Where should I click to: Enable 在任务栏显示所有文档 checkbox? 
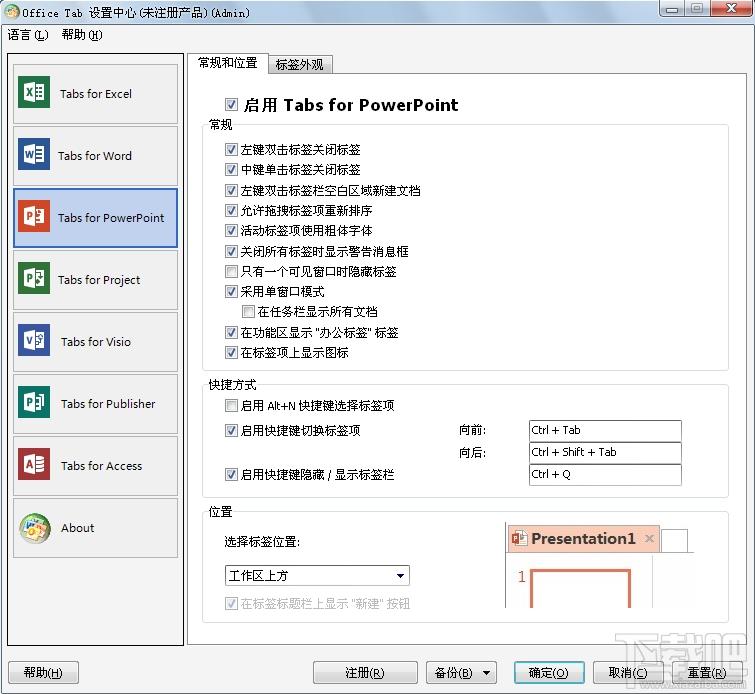pyautogui.click(x=248, y=312)
